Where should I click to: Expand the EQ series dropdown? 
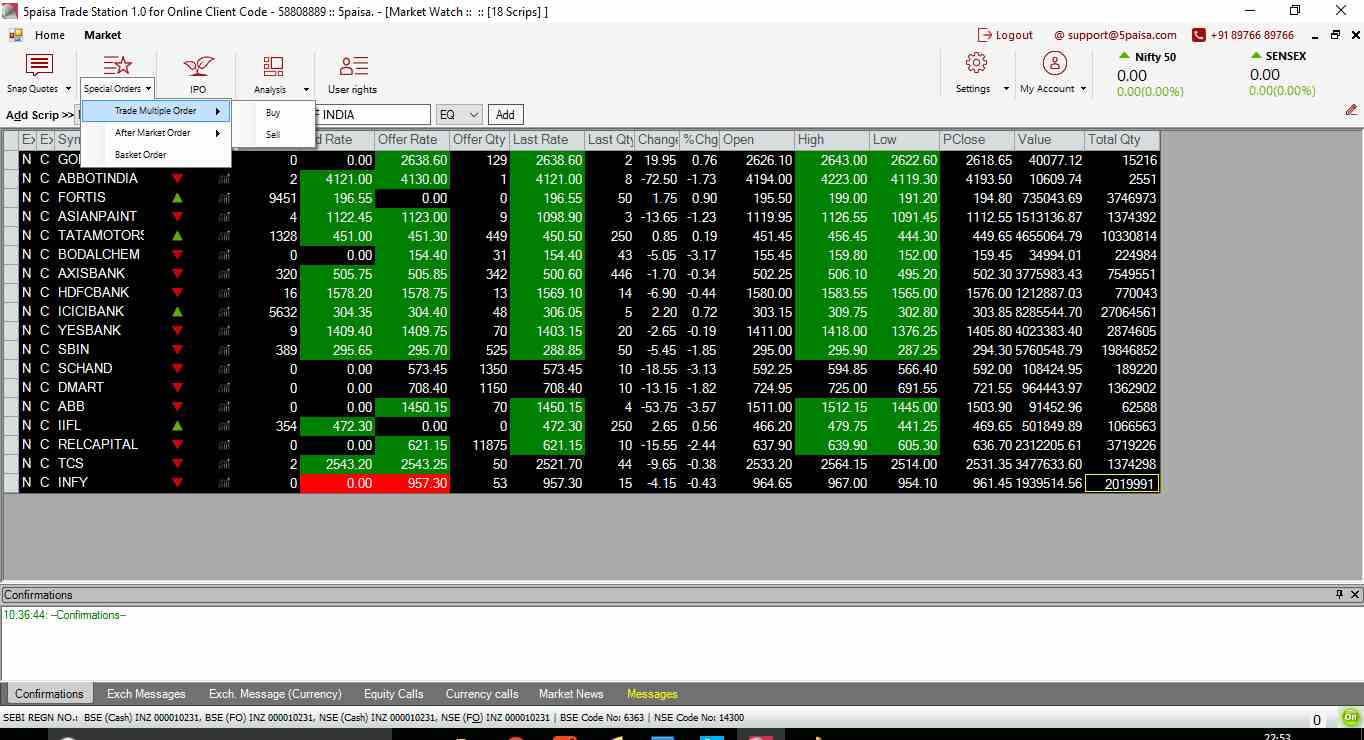tap(473, 115)
